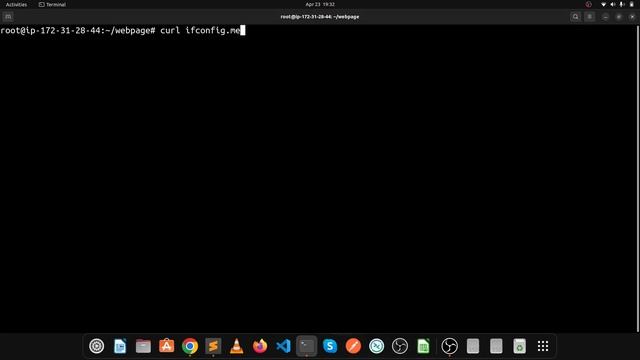Show Applications grid in the dock
This screenshot has width=640, height=360.
(543, 346)
